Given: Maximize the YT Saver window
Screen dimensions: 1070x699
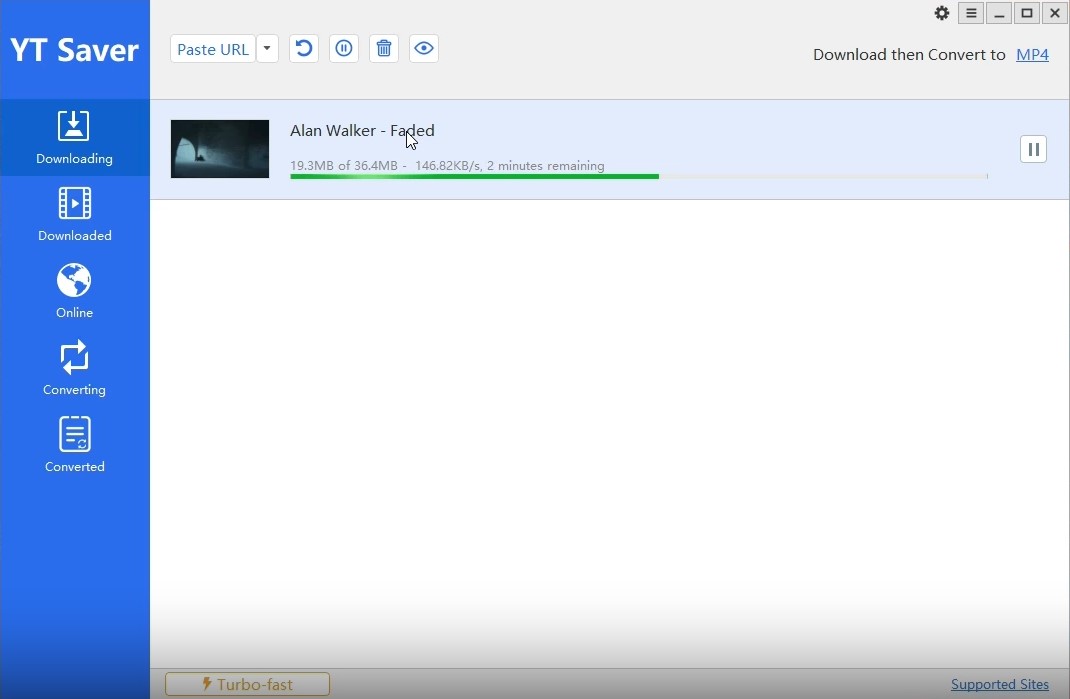Looking at the screenshot, I should 1027,13.
